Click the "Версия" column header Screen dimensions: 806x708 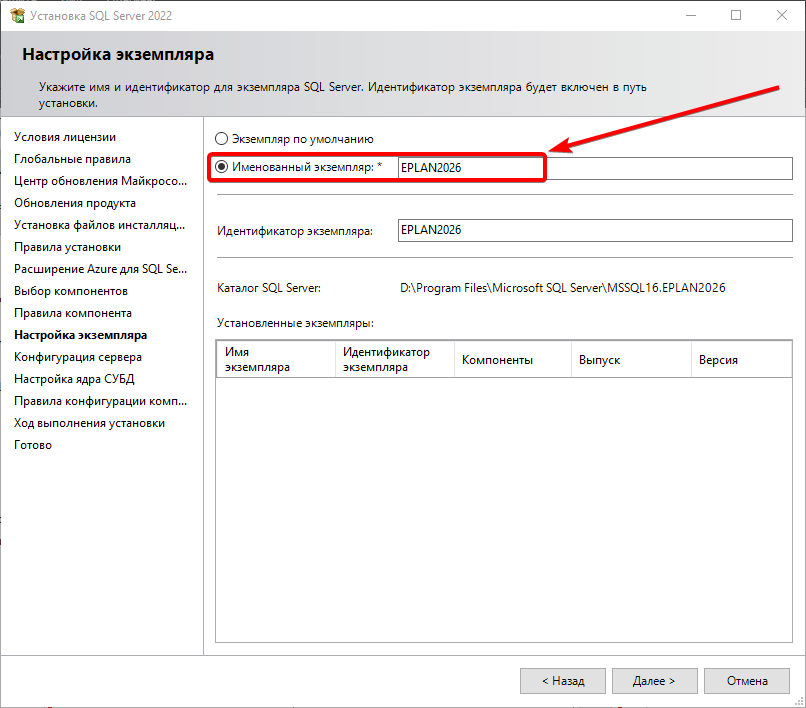click(x=741, y=359)
